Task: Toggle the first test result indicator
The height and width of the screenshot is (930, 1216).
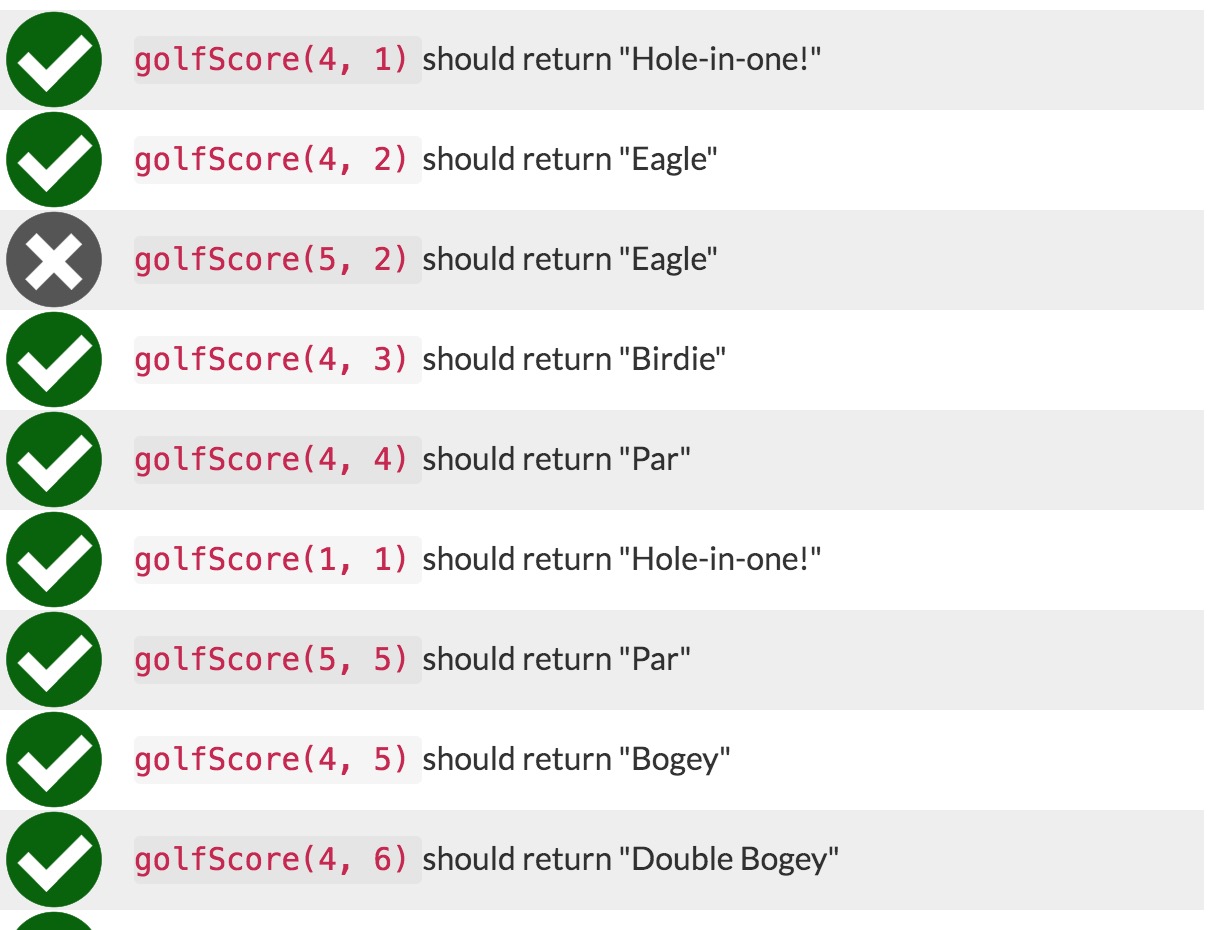Action: (x=54, y=58)
